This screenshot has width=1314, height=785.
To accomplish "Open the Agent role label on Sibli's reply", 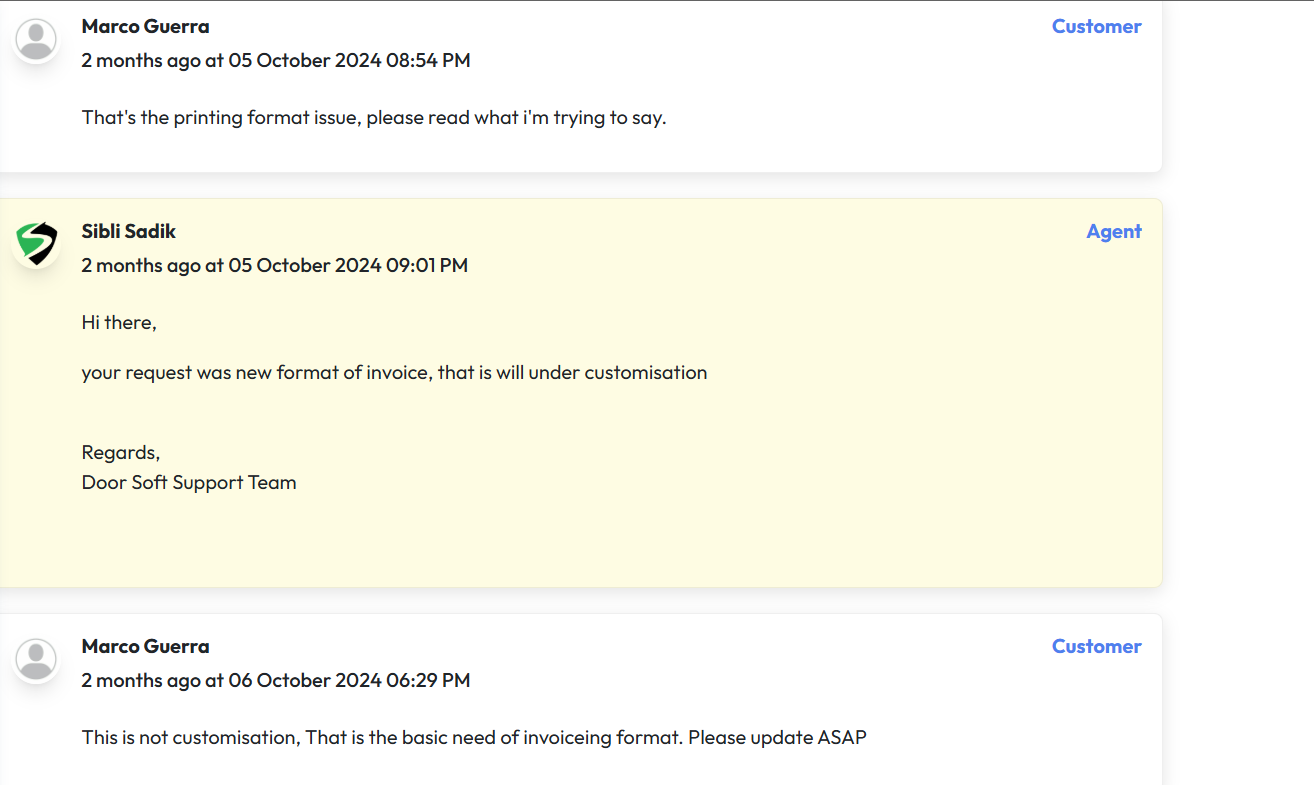I will point(1114,231).
